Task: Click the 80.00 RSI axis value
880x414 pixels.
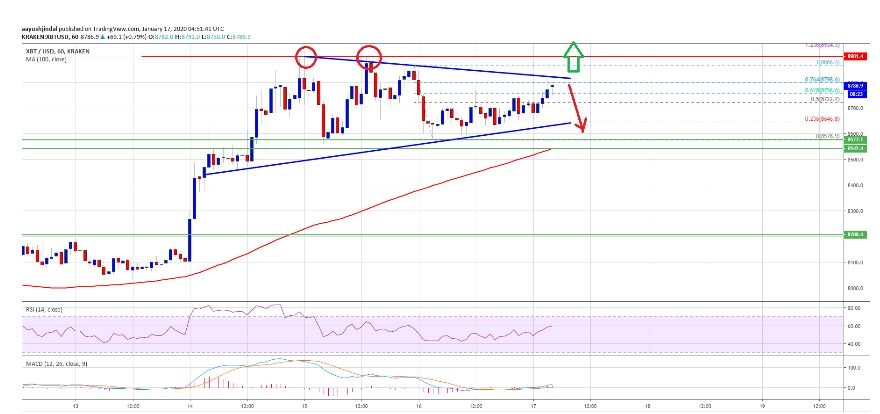Action: pos(852,308)
